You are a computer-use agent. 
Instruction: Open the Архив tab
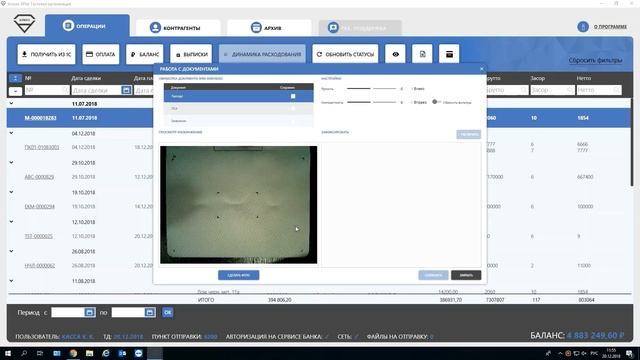pyautogui.click(x=269, y=28)
